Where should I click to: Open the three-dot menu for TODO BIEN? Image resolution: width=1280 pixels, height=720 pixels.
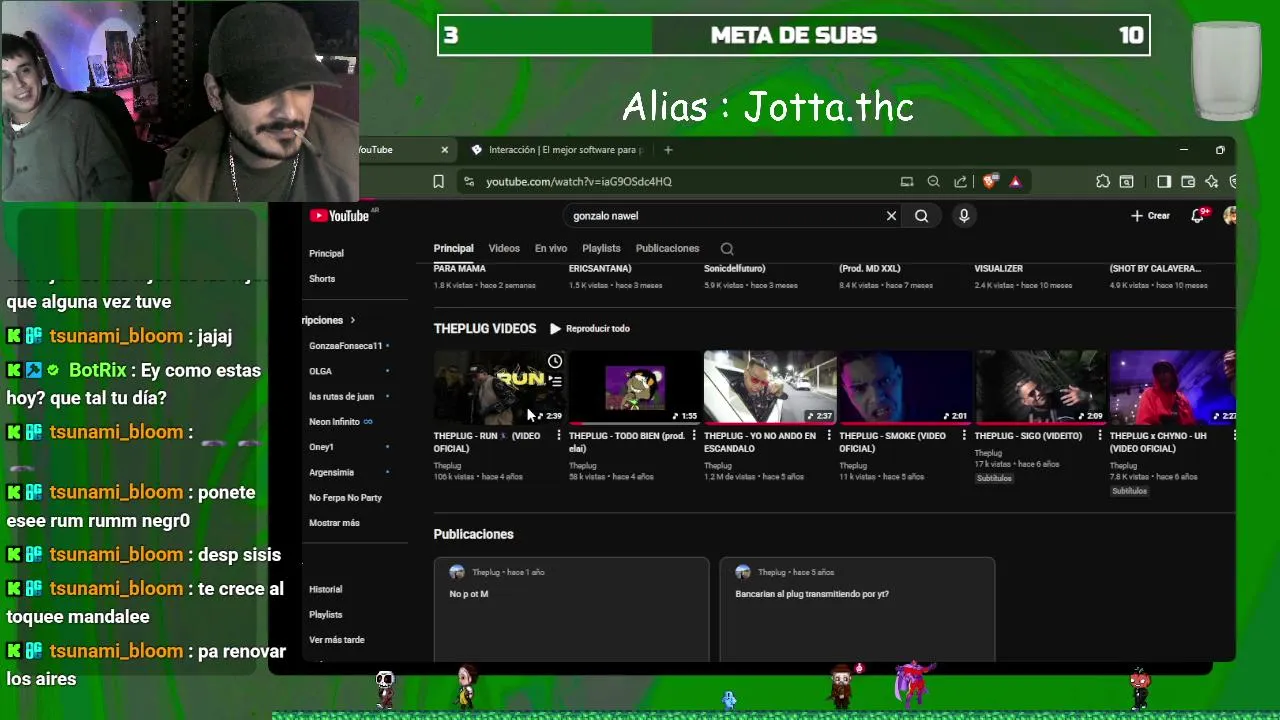[694, 436]
